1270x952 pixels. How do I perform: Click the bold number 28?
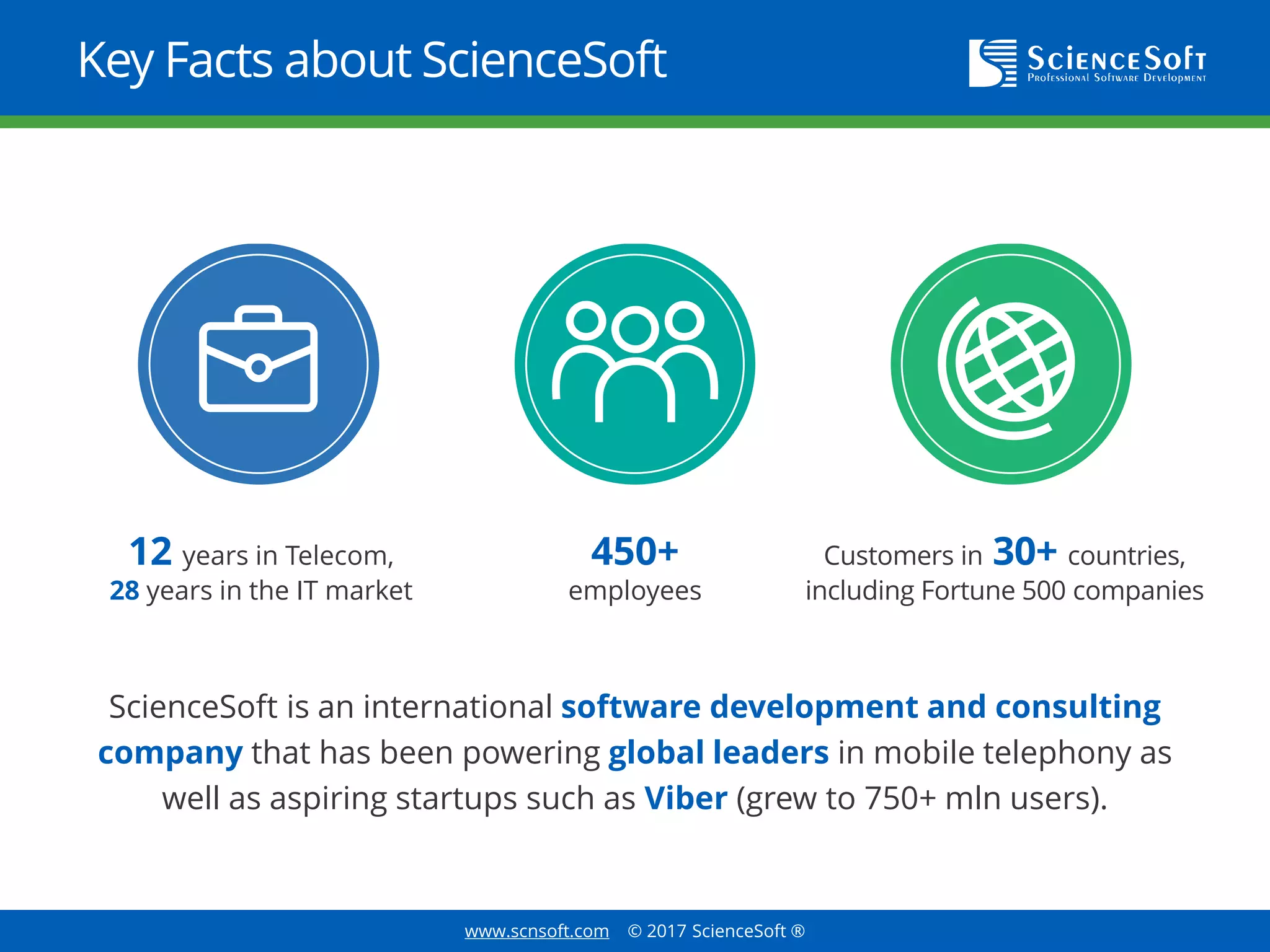[125, 591]
